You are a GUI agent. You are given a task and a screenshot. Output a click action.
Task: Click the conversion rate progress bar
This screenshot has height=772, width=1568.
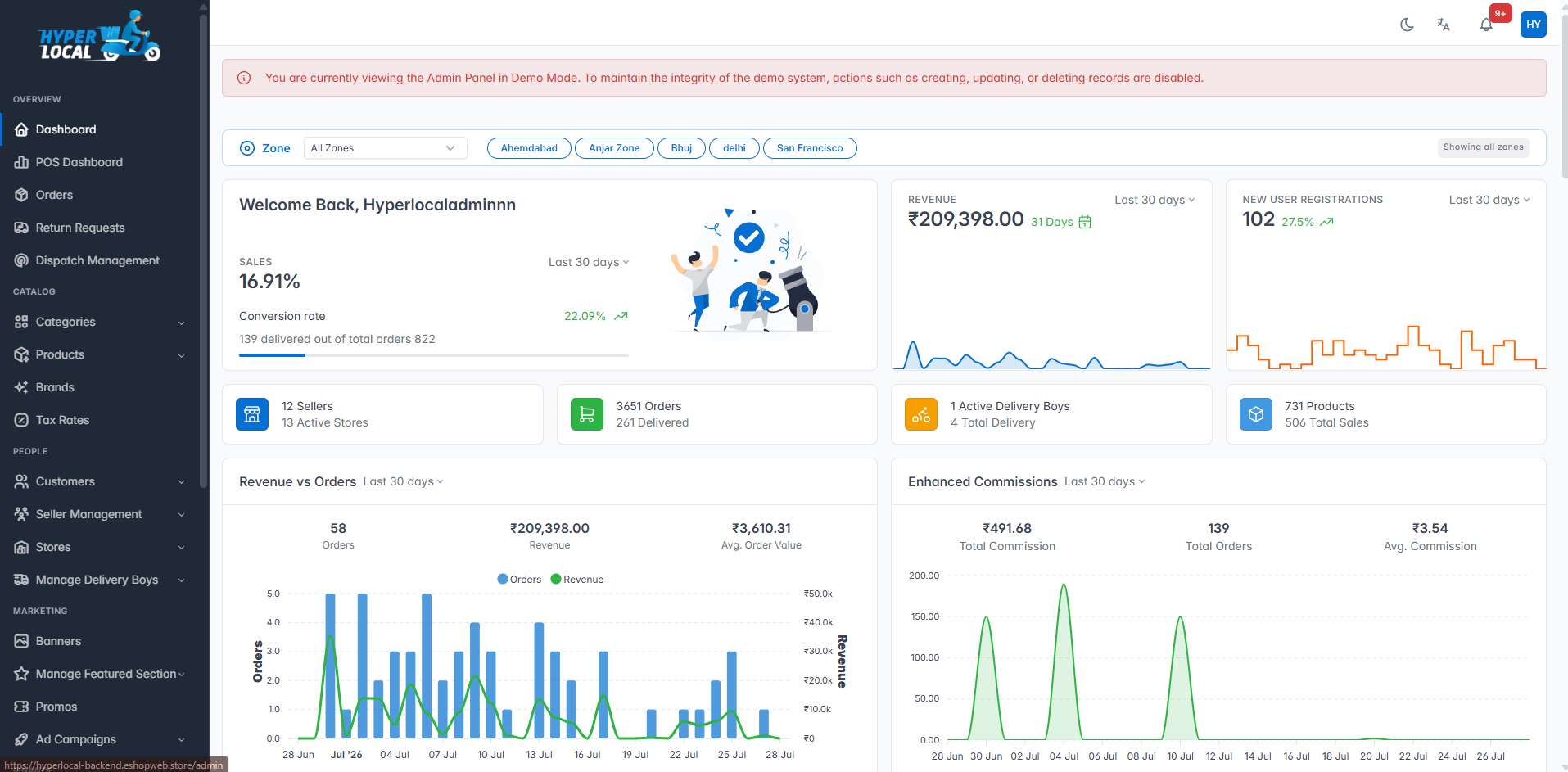click(434, 355)
